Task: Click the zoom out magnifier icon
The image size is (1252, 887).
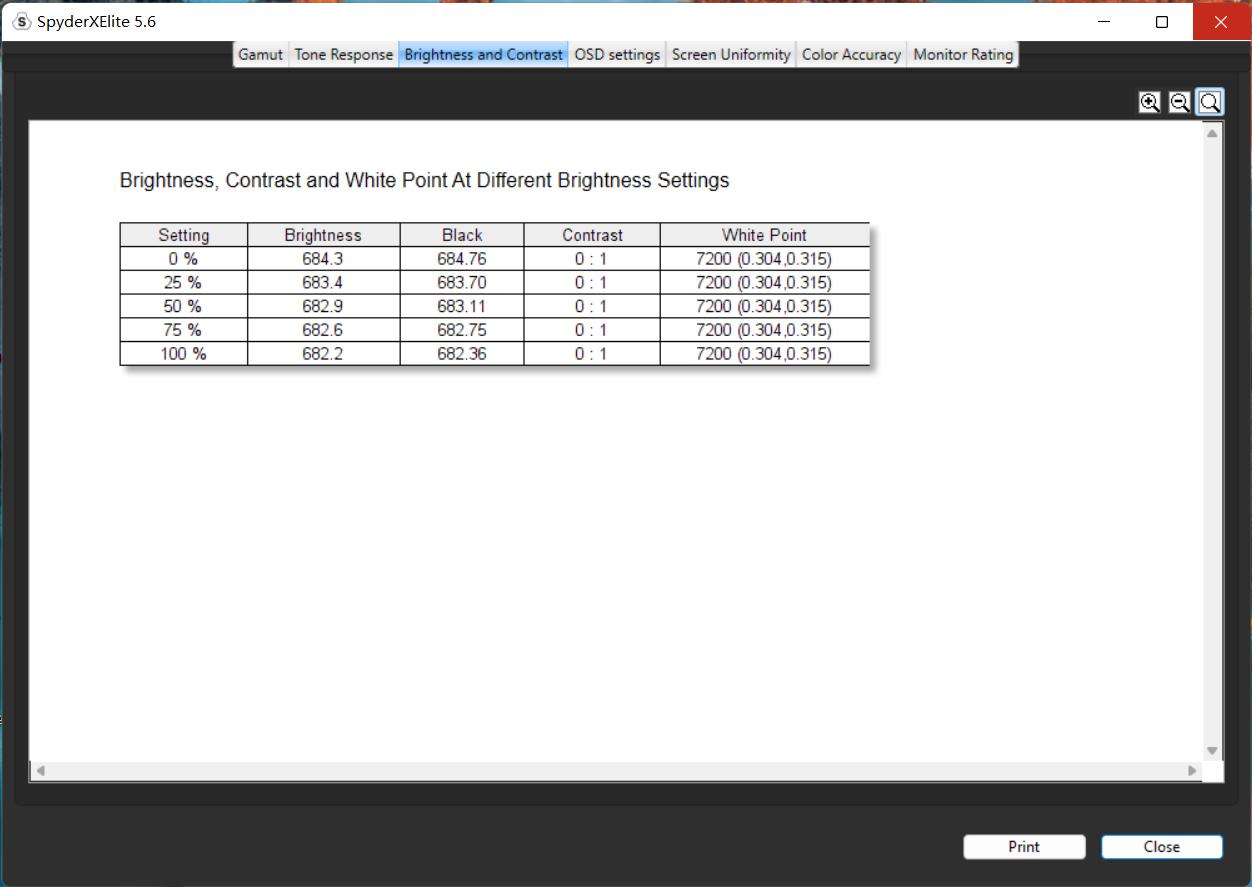Action: pyautogui.click(x=1180, y=102)
